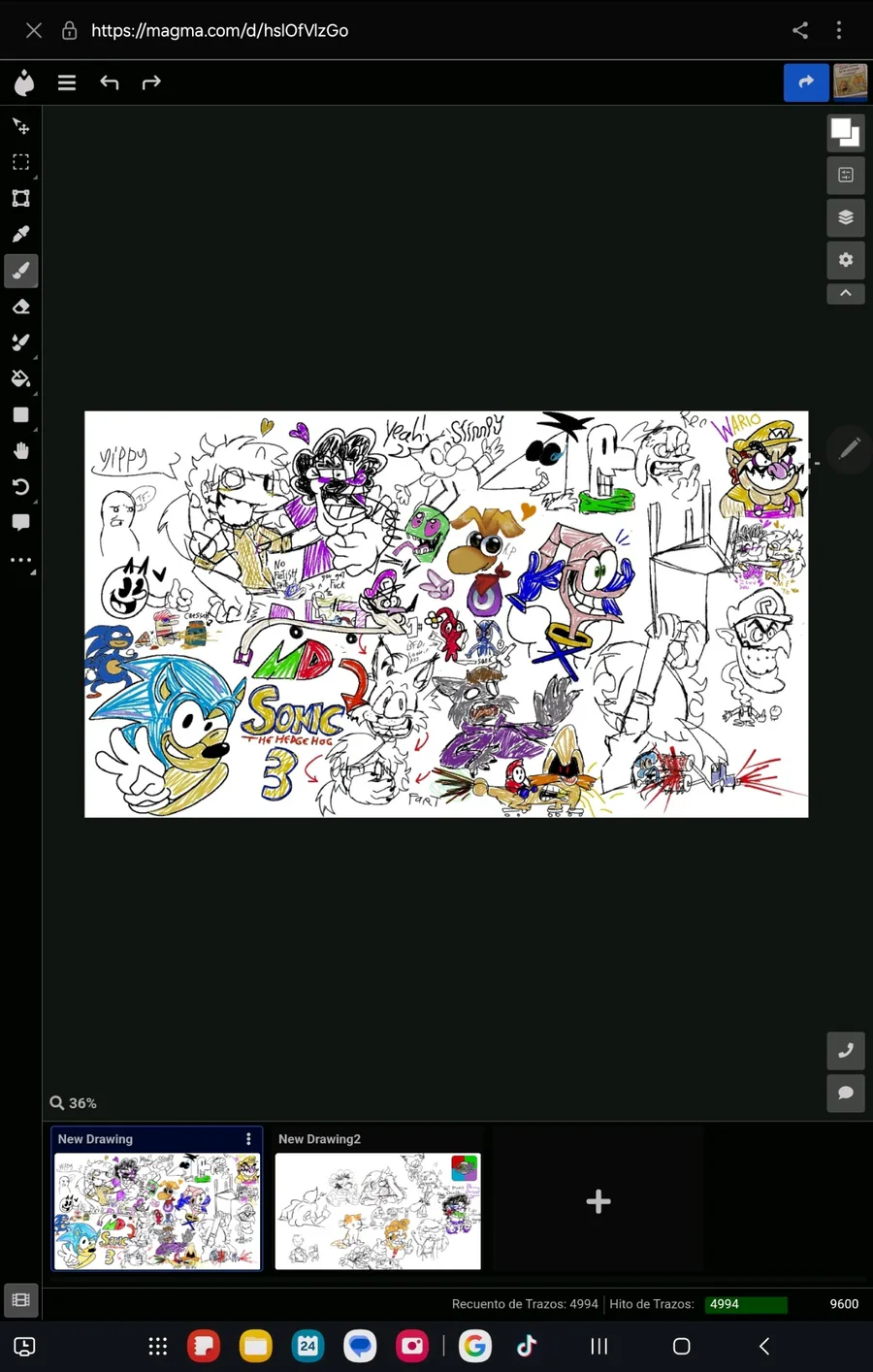Open the user avatar profile thumbnail

(x=851, y=82)
